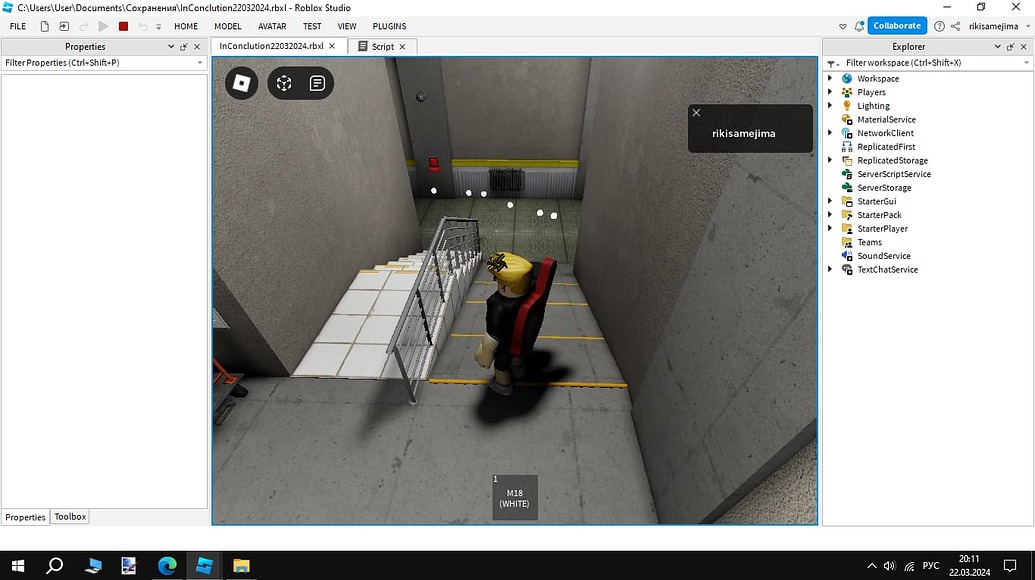This screenshot has width=1035, height=580.
Task: Click the Collaborate button
Action: (896, 25)
